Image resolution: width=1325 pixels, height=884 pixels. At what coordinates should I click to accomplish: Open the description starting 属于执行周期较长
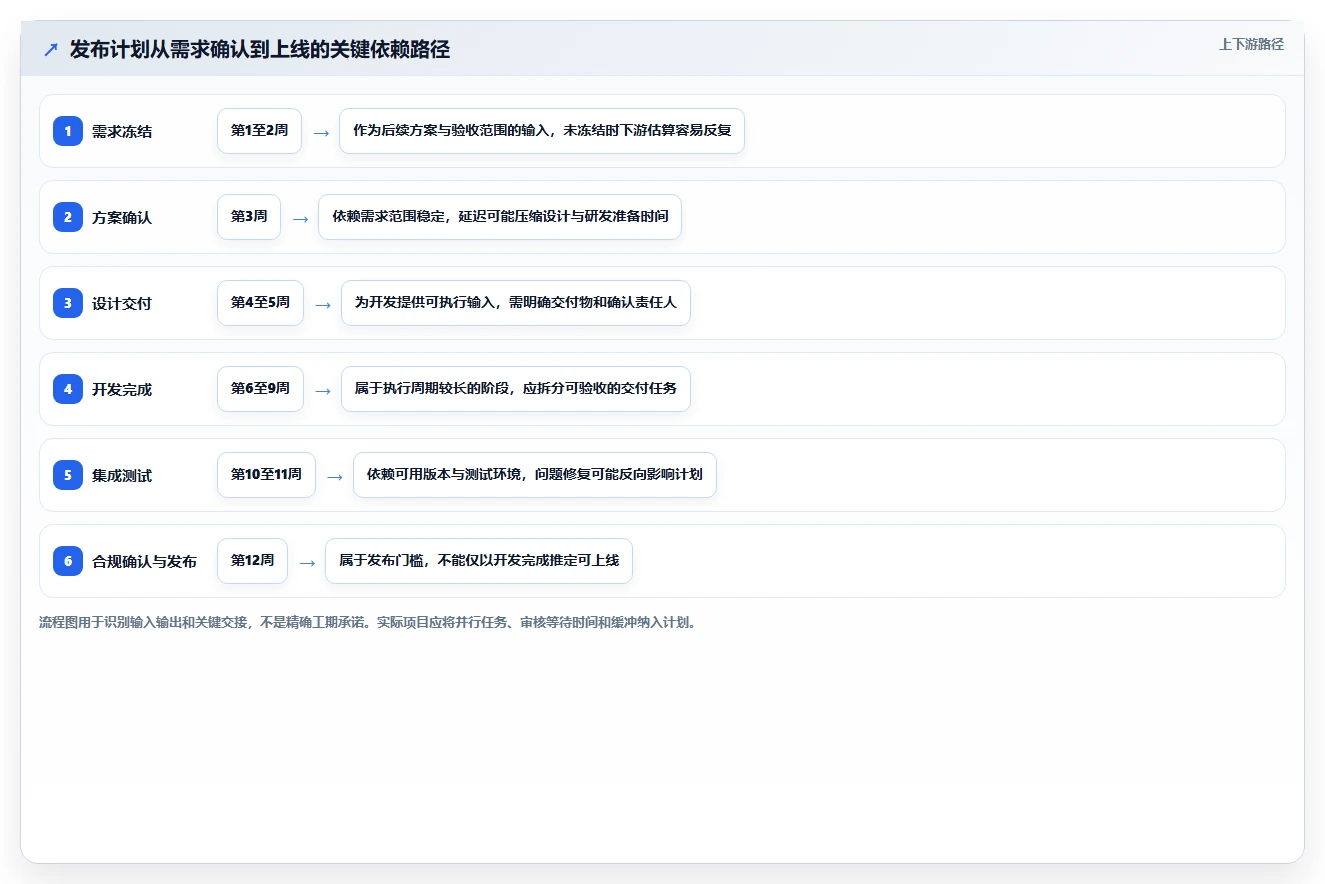pyautogui.click(x=516, y=389)
